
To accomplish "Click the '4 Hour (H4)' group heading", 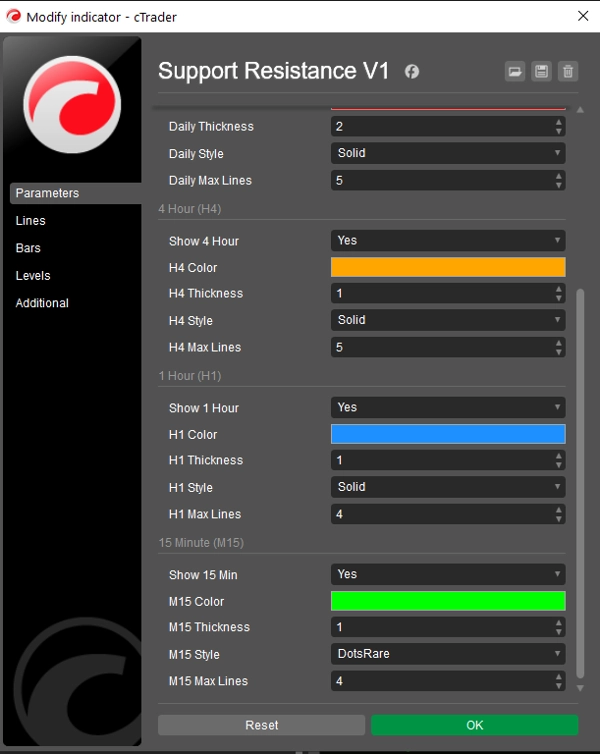I will (x=189, y=209).
